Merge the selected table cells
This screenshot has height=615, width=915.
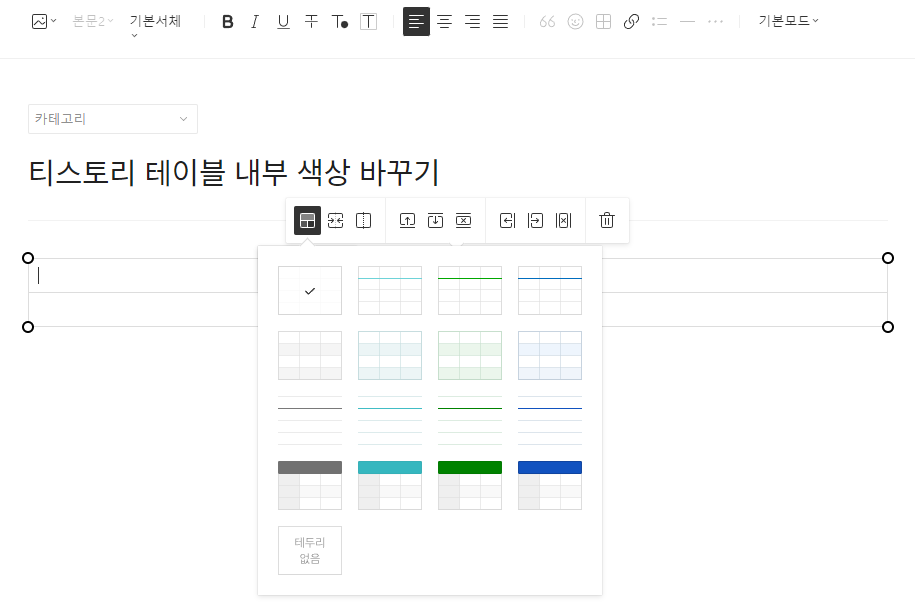(336, 221)
